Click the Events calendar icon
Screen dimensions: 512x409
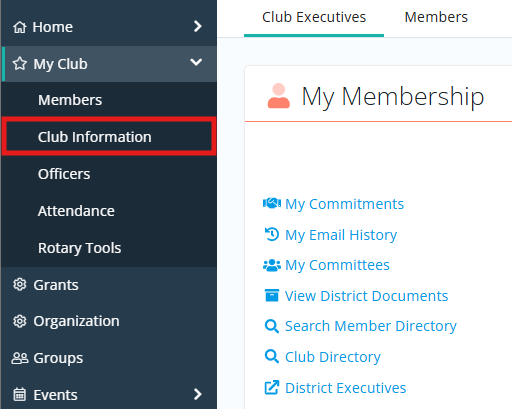(20, 395)
